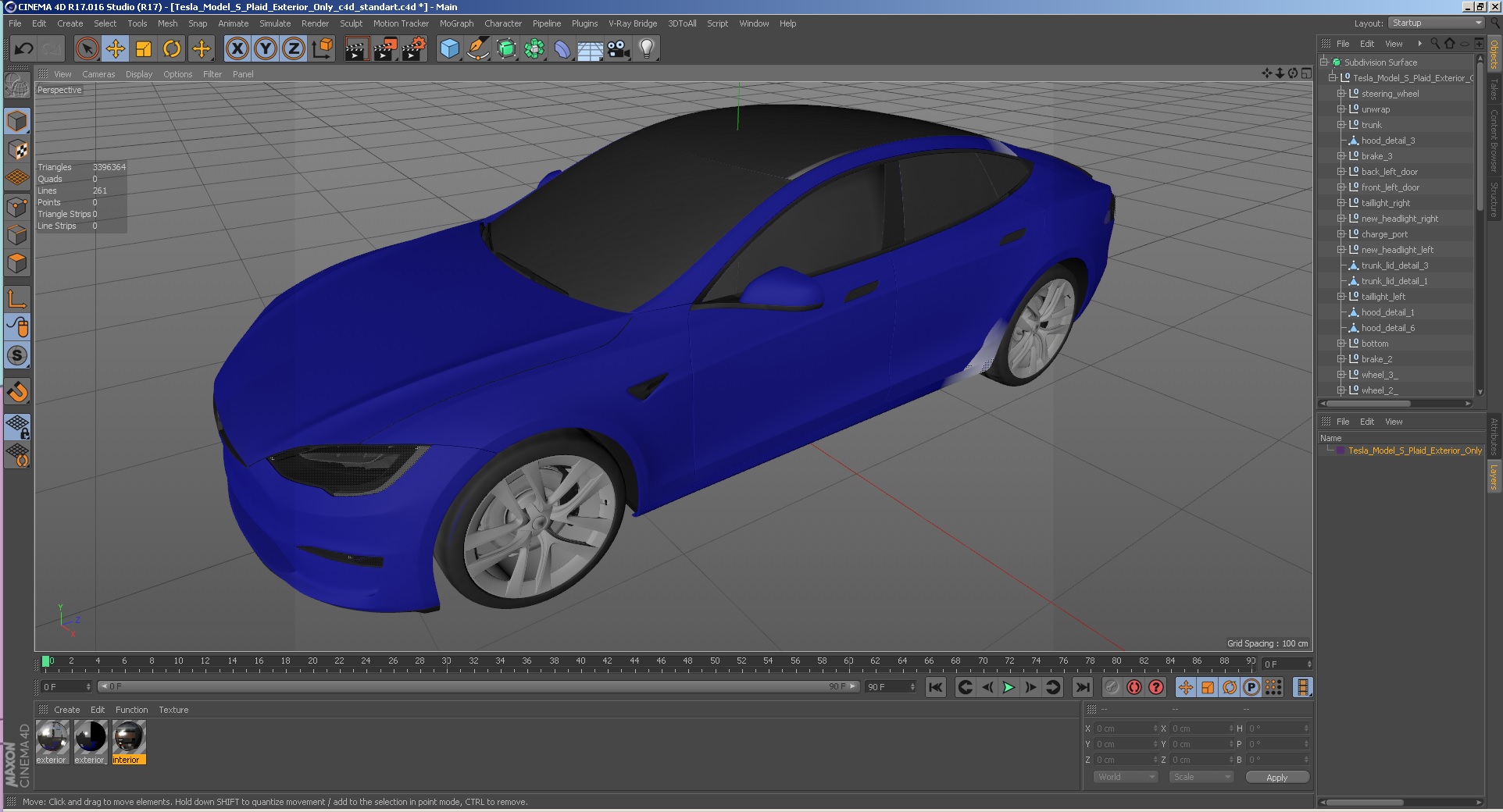Toggle Z axis lock
This screenshot has width=1503, height=812.
click(294, 49)
